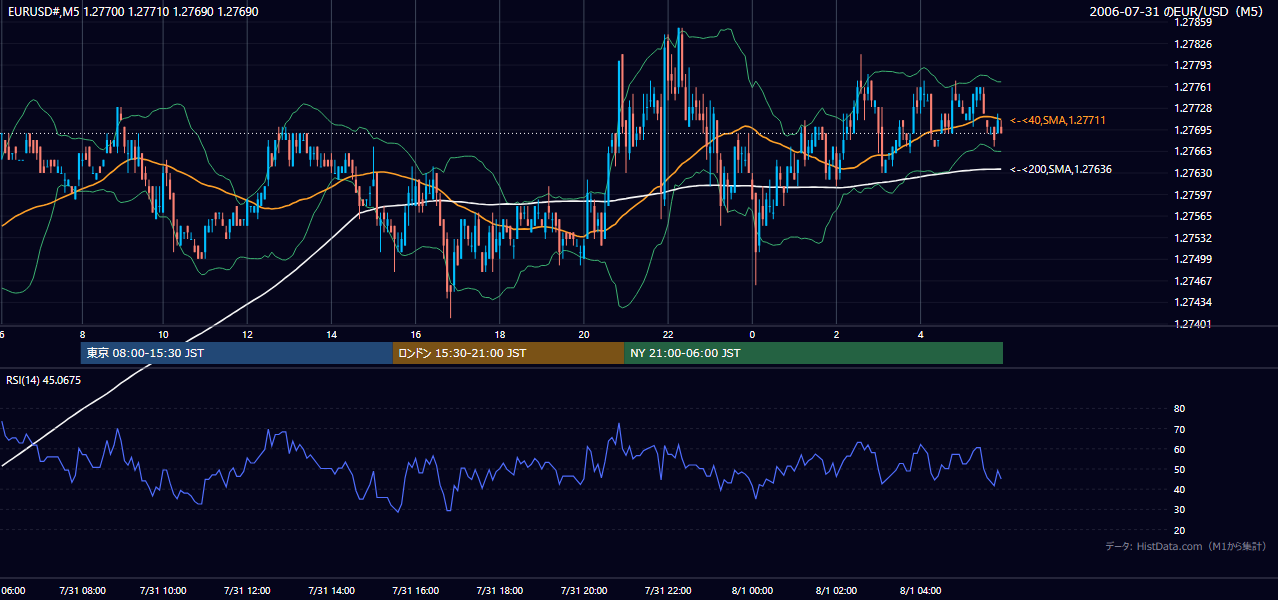Viewport: 1278px width, 600px height.
Task: Select the NY 21:00-06:00 JST session bar
Action: 813,353
